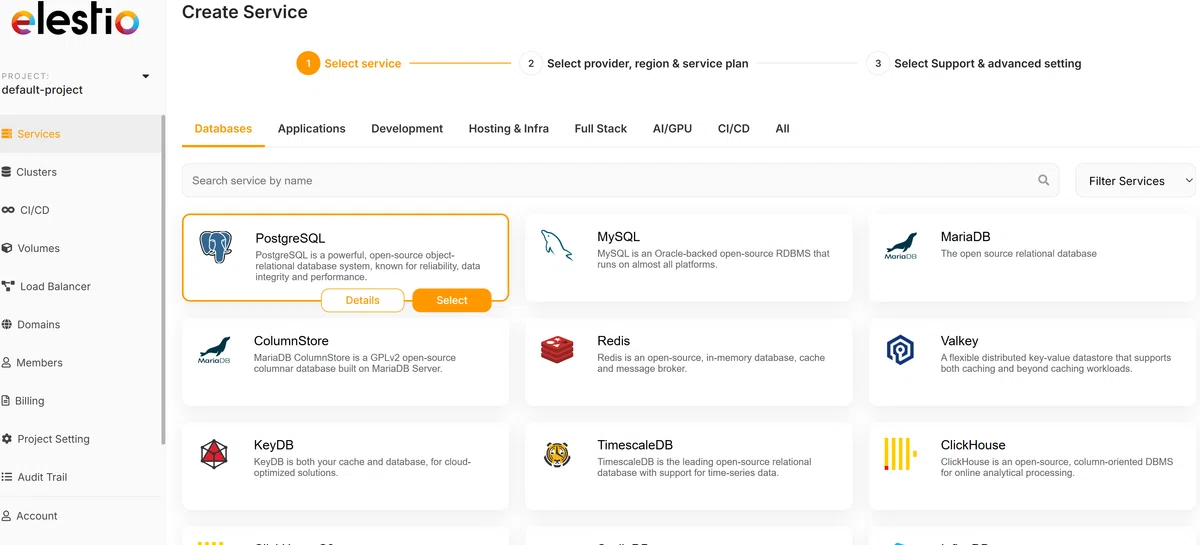Click the Members person sidebar icon
This screenshot has height=545, width=1200.
click(7, 363)
